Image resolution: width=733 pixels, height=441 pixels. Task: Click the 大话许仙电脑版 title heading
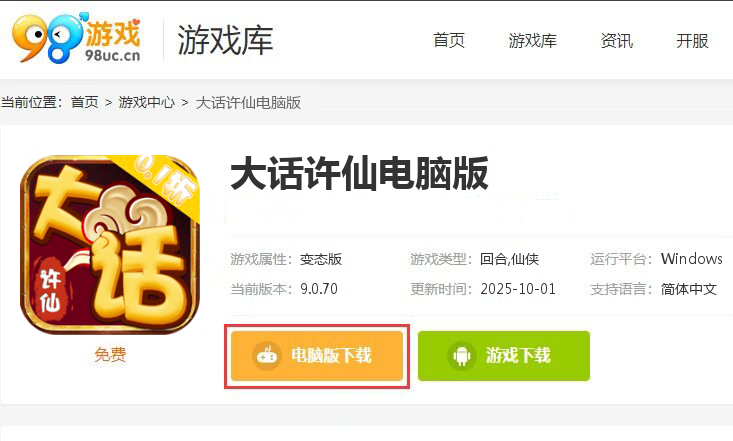pos(359,174)
